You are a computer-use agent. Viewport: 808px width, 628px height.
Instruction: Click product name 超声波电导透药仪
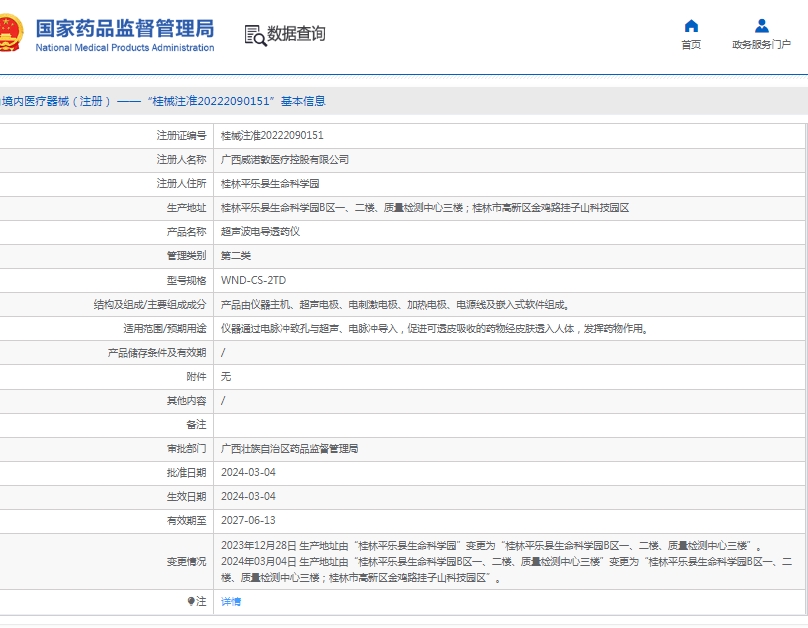[x=260, y=232]
